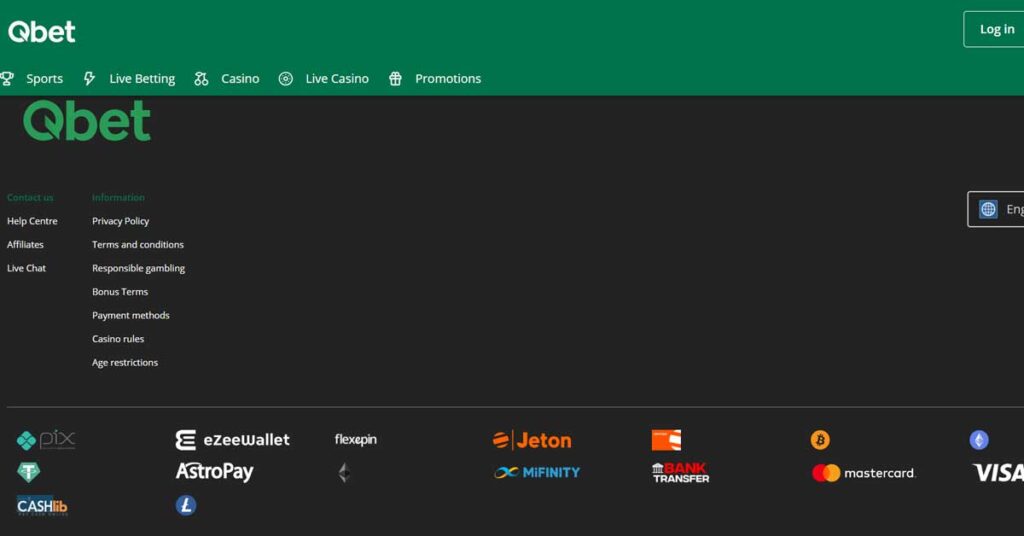Click the eZeeWallet payment logo
The height and width of the screenshot is (536, 1024).
pos(232,440)
